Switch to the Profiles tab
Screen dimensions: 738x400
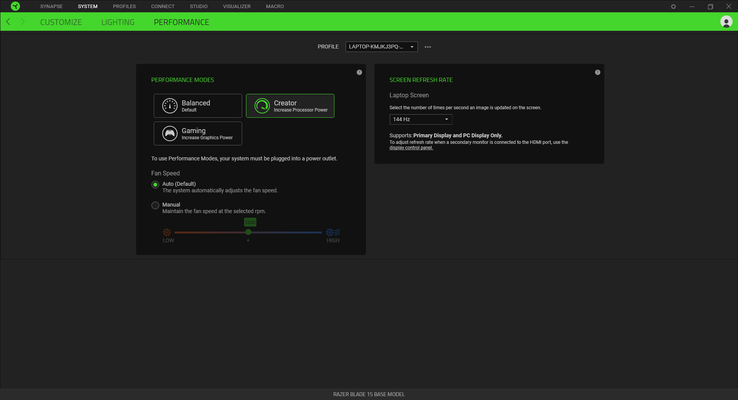click(x=124, y=7)
